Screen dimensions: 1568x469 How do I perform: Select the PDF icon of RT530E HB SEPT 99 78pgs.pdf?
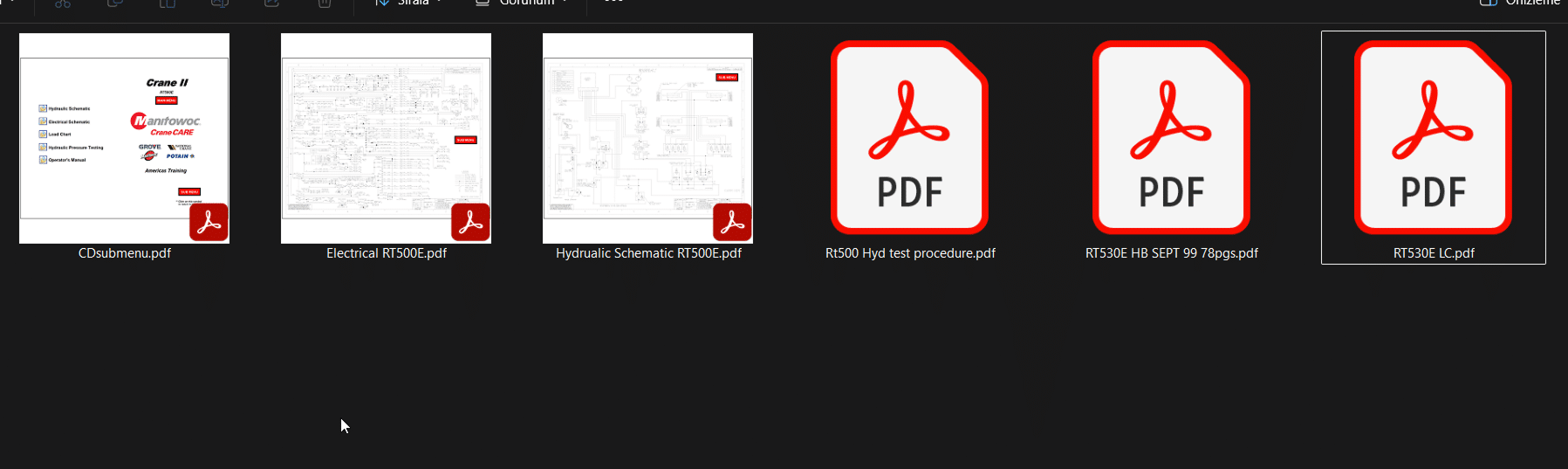point(1171,137)
